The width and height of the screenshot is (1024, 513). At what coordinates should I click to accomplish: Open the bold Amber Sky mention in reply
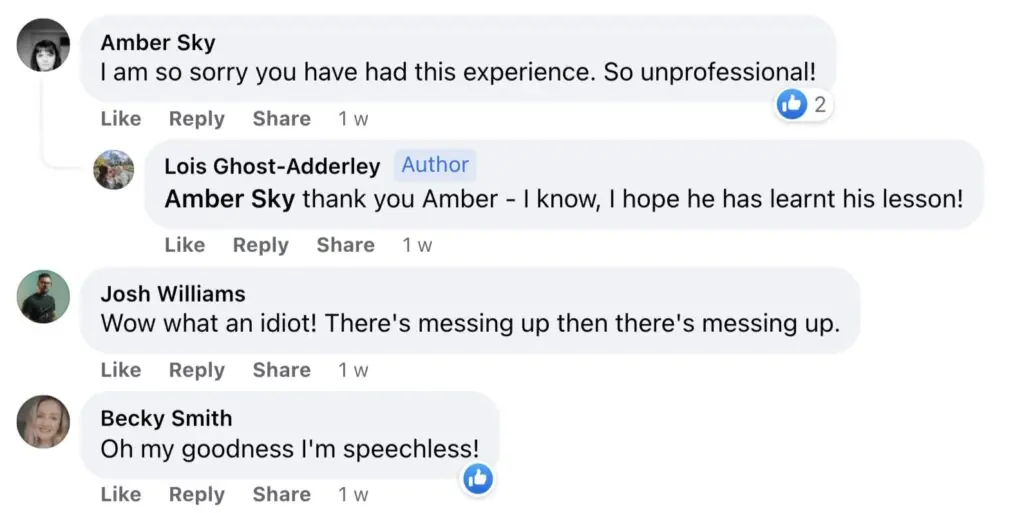(x=229, y=199)
